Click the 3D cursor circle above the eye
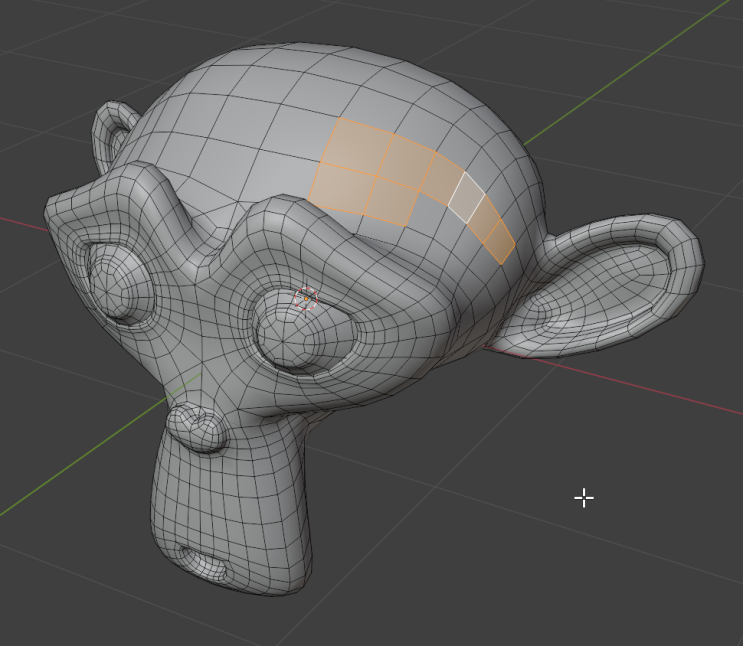Screen dimensions: 743x646 pyautogui.click(x=306, y=299)
